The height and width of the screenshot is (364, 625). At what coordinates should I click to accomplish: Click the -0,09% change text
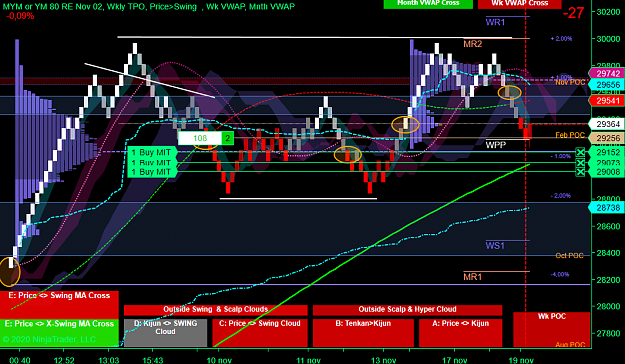(20, 16)
